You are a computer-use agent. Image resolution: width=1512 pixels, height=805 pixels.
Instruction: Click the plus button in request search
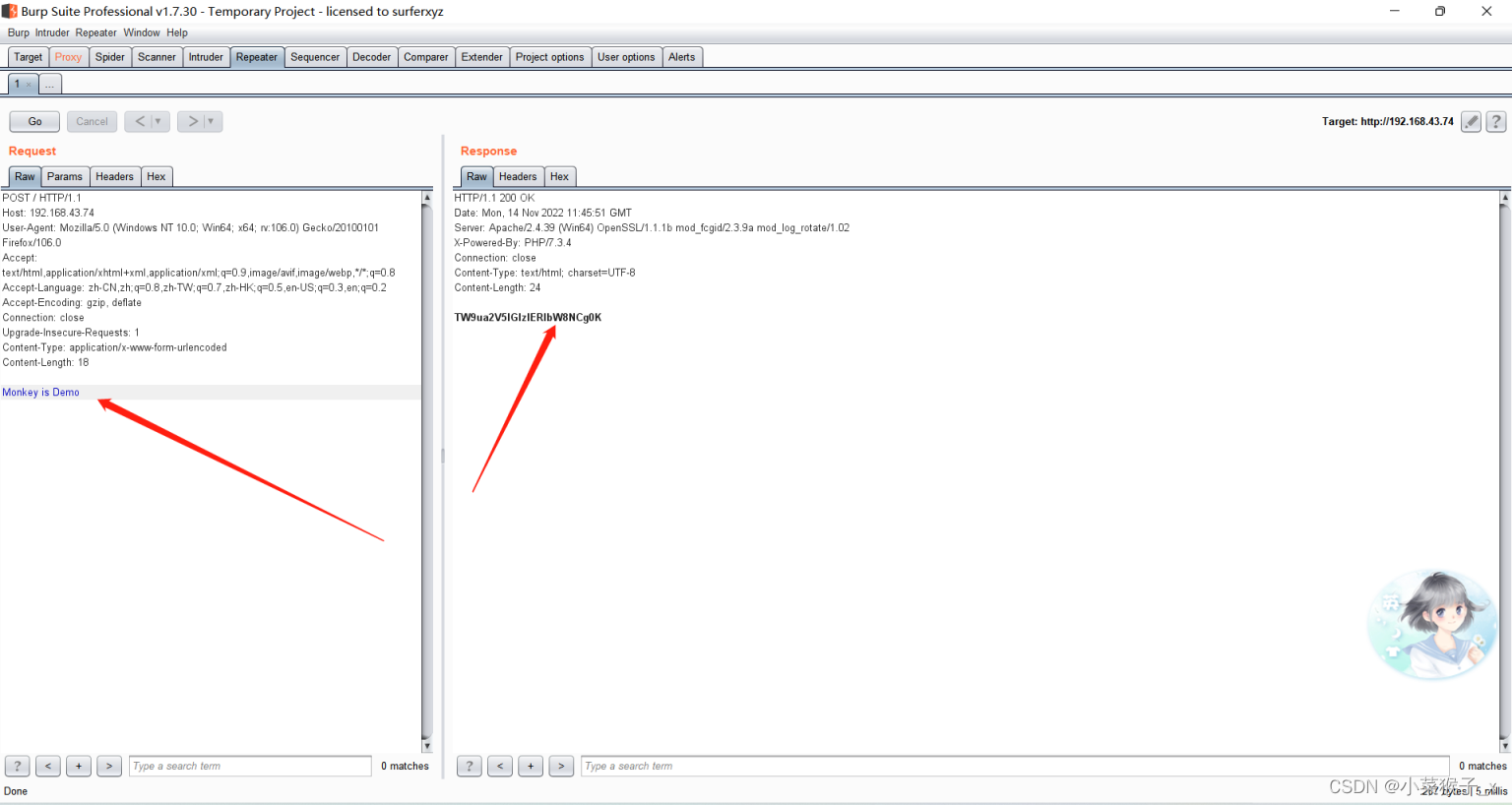point(79,766)
